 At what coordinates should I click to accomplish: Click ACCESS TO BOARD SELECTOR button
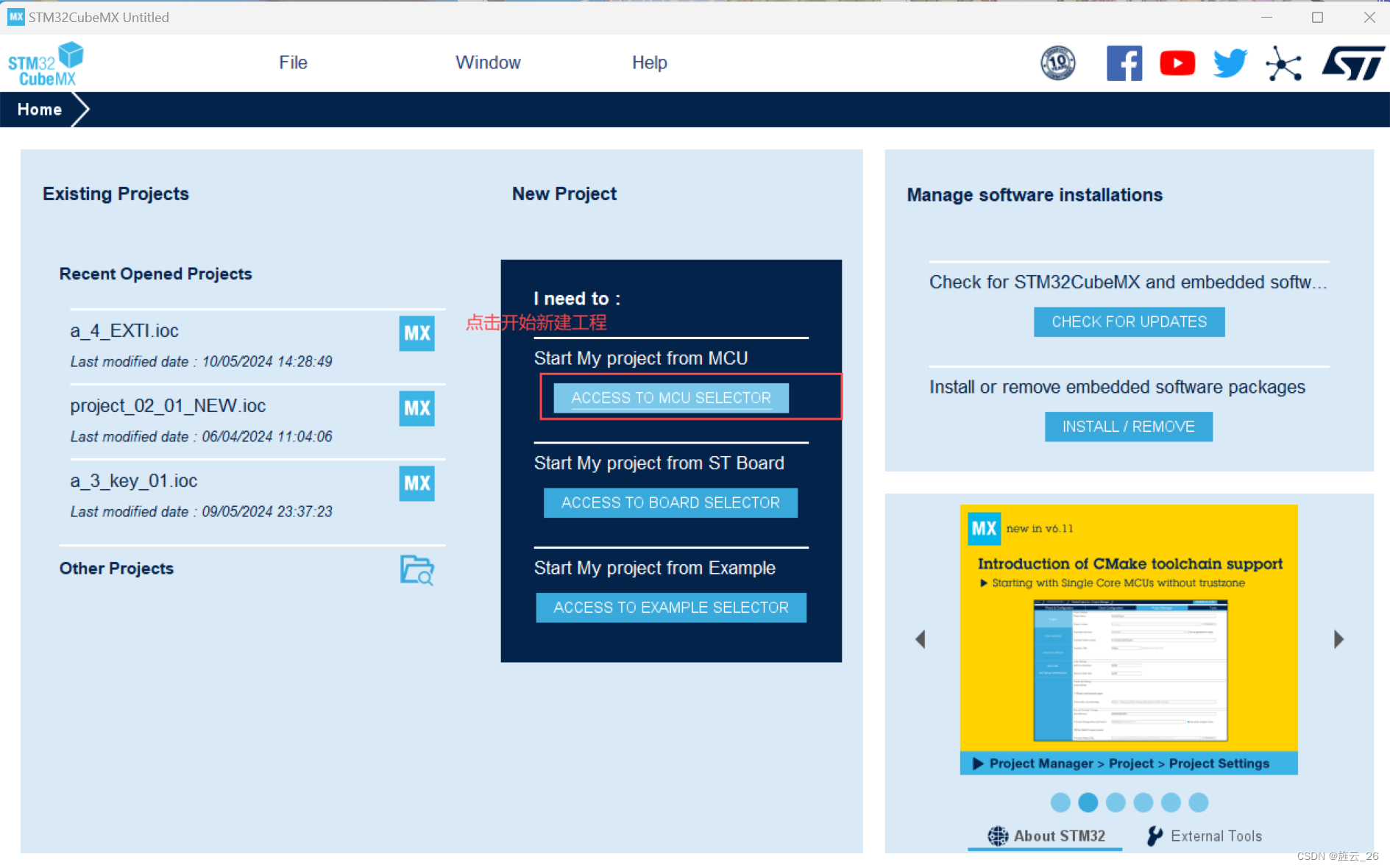pos(670,503)
